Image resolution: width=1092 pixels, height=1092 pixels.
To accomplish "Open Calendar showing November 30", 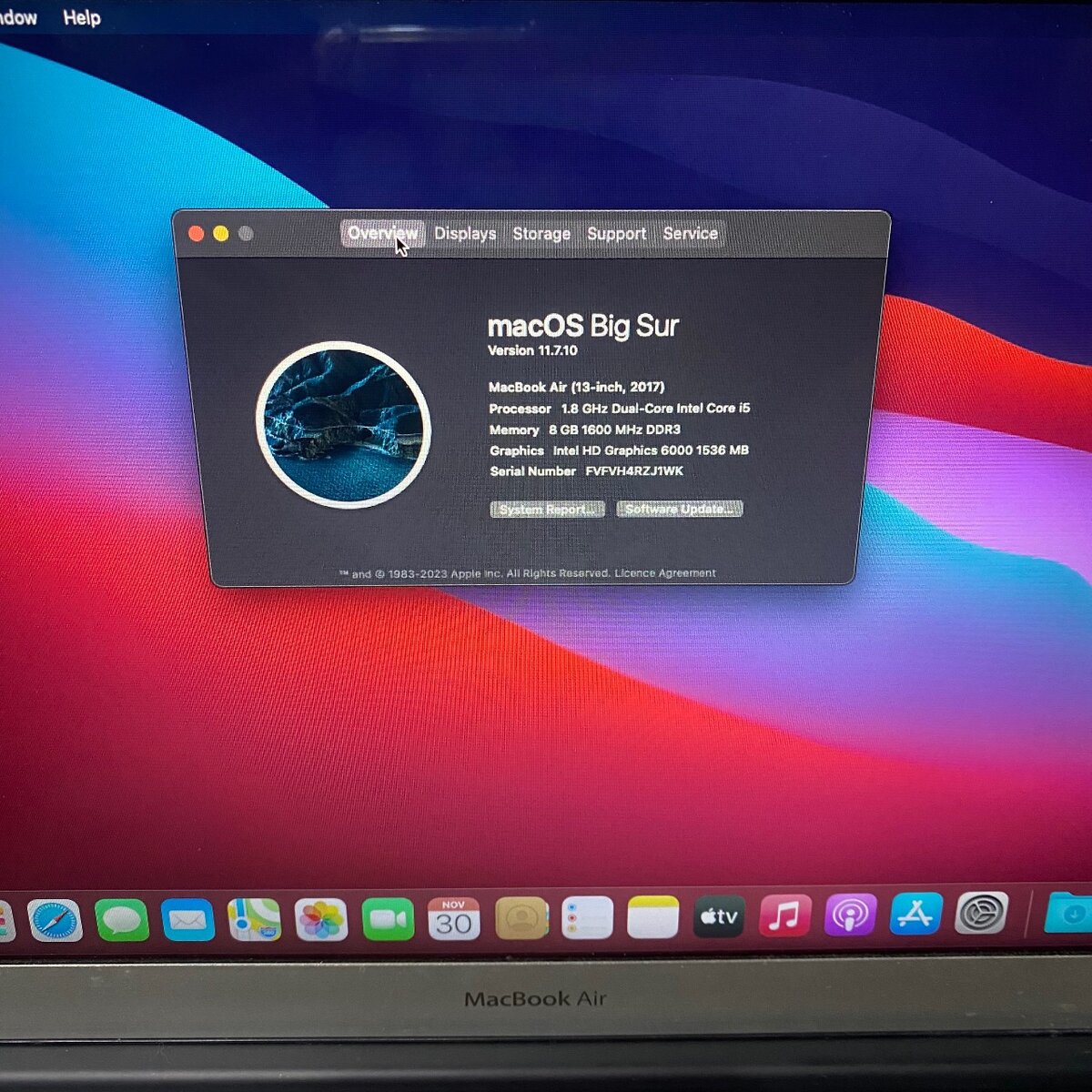I will [454, 917].
